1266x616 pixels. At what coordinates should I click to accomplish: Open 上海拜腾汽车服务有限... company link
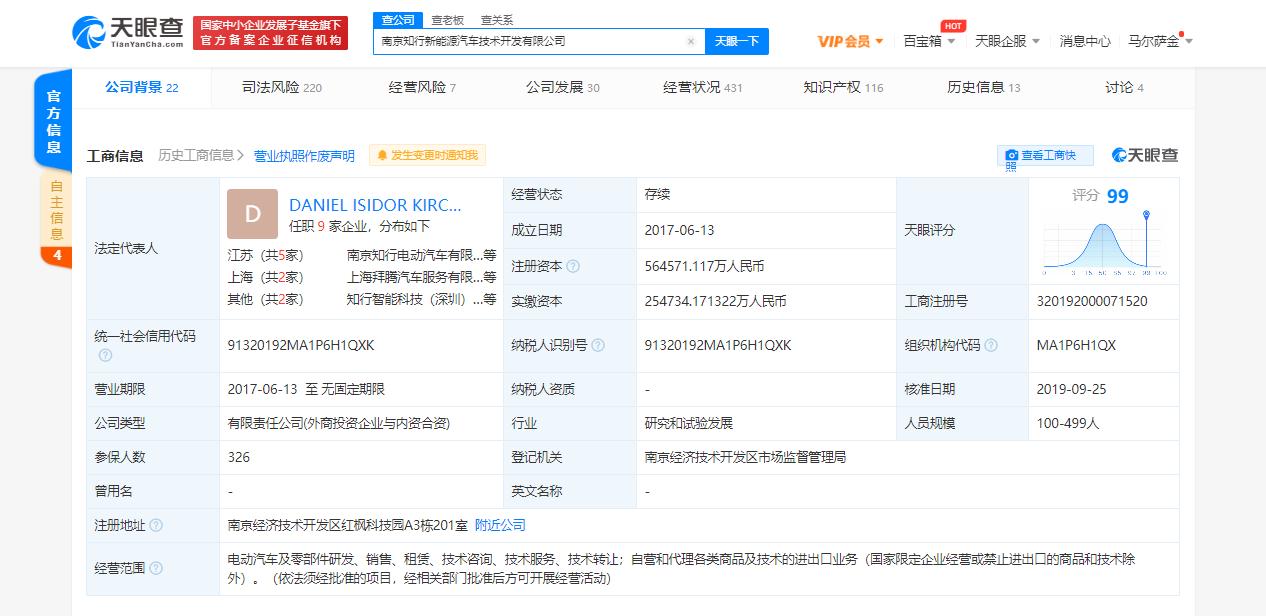(421, 277)
